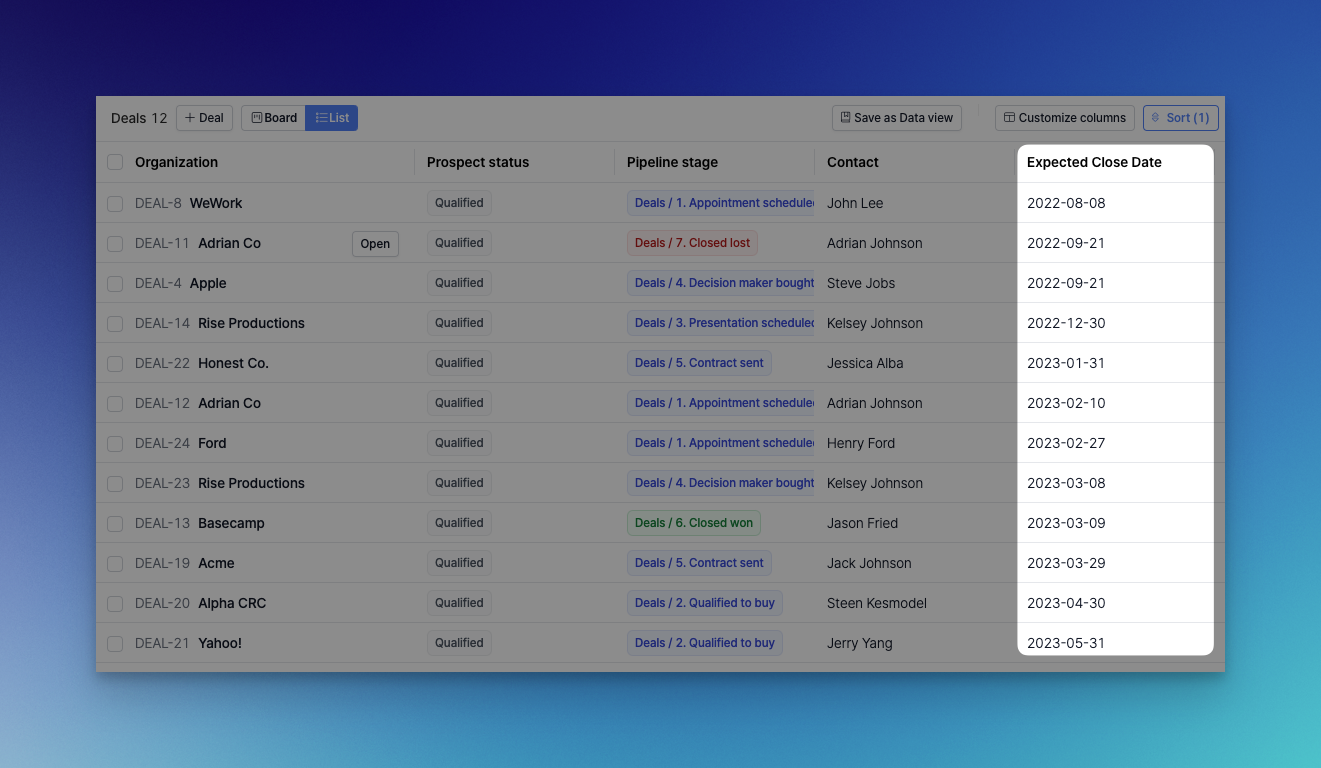Switch to List view

332,118
